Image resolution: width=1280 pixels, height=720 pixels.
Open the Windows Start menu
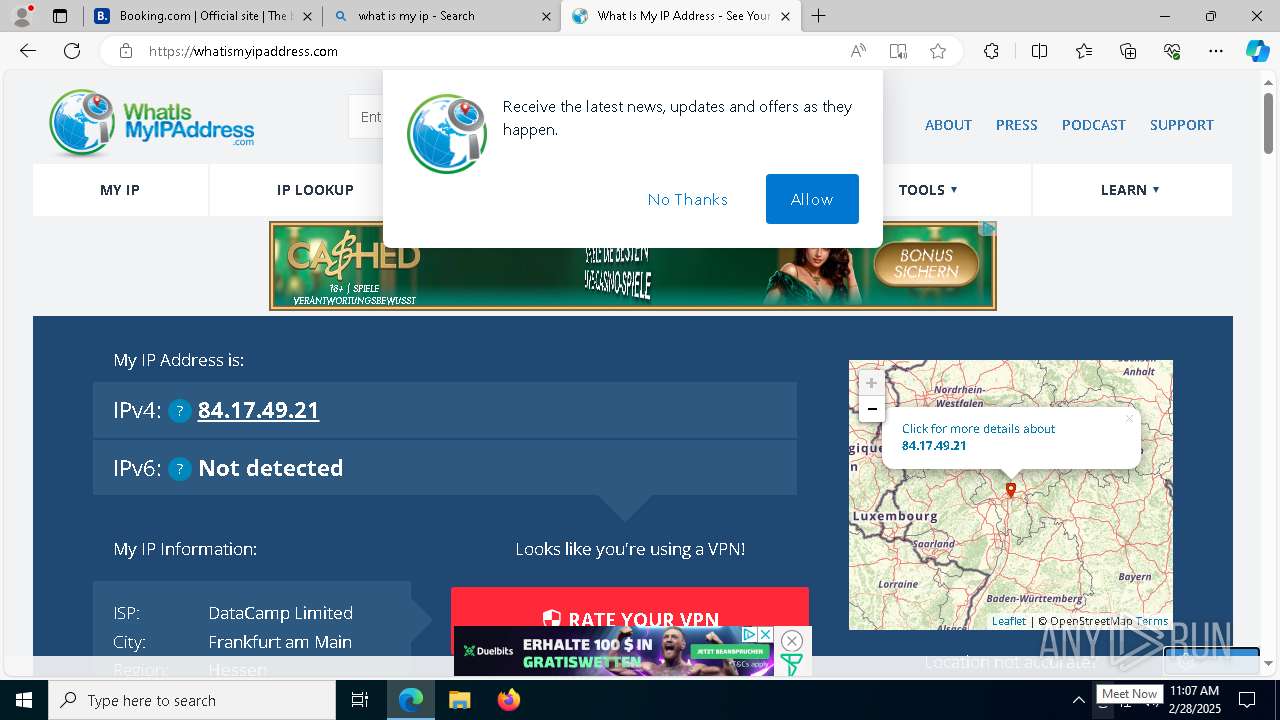click(x=24, y=700)
